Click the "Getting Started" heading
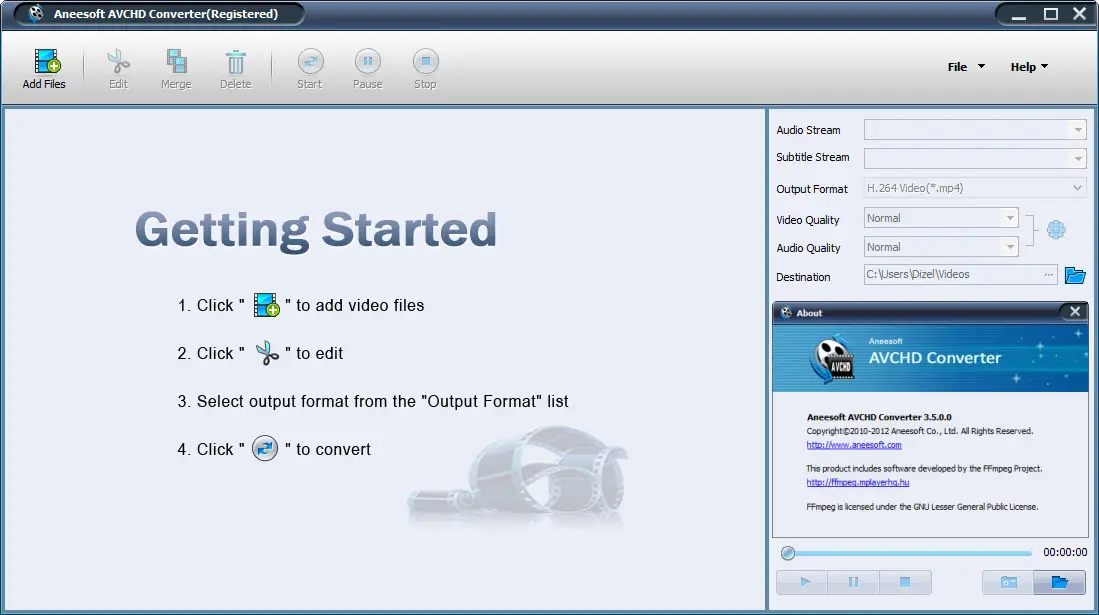1099x615 pixels. click(x=315, y=230)
